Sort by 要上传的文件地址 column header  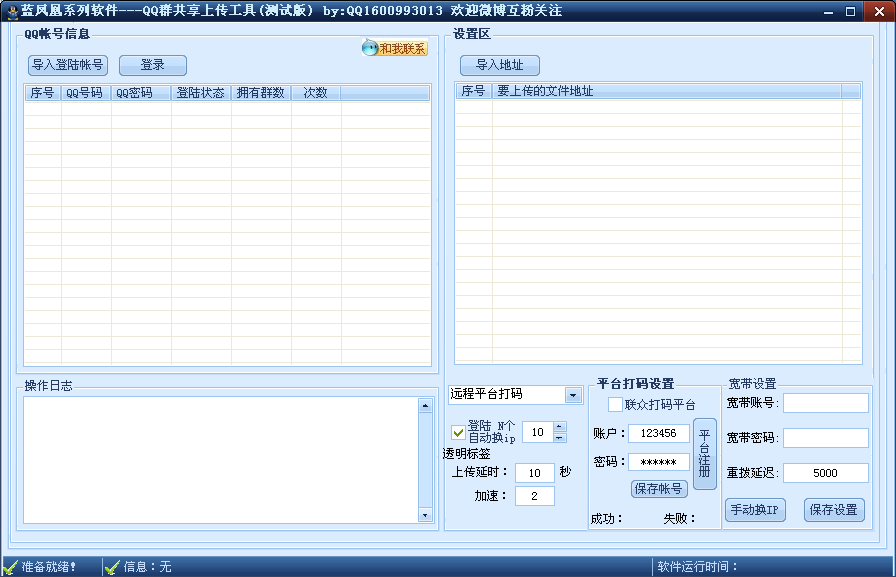pos(666,91)
